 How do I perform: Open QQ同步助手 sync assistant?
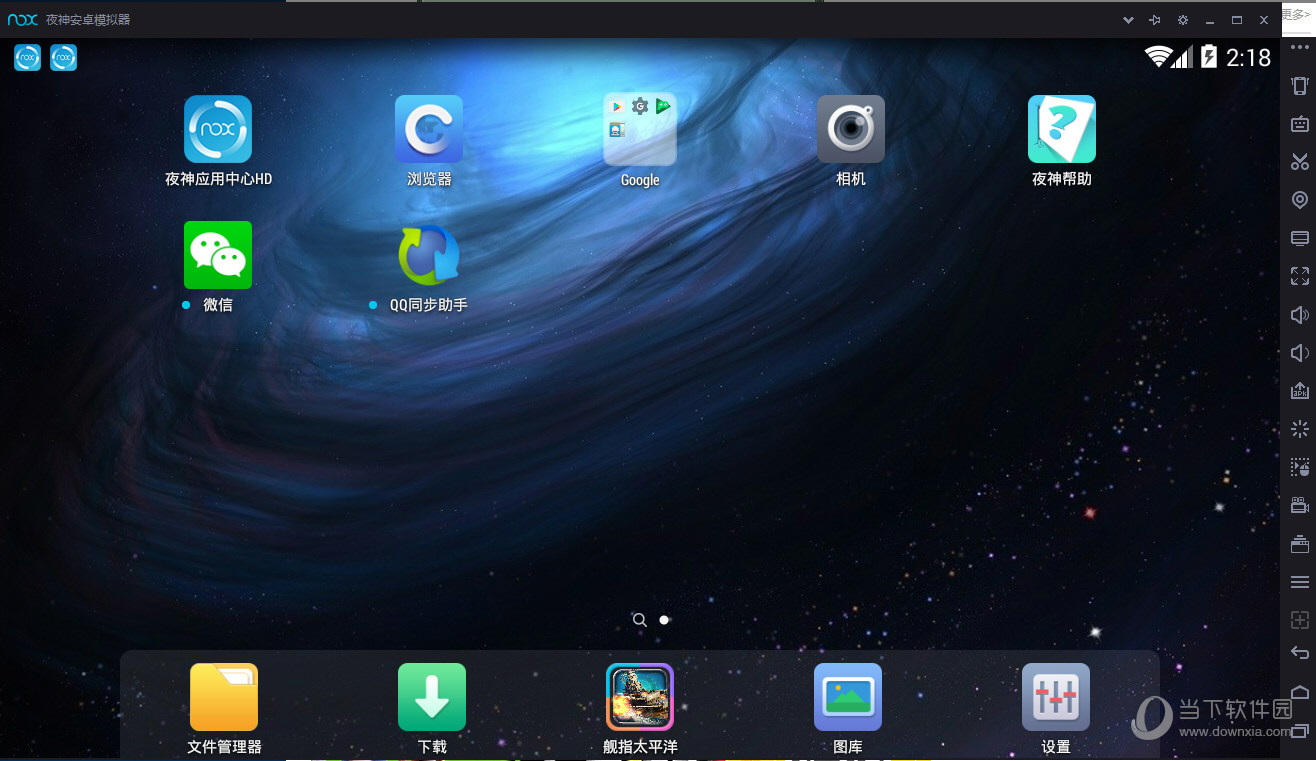(429, 255)
